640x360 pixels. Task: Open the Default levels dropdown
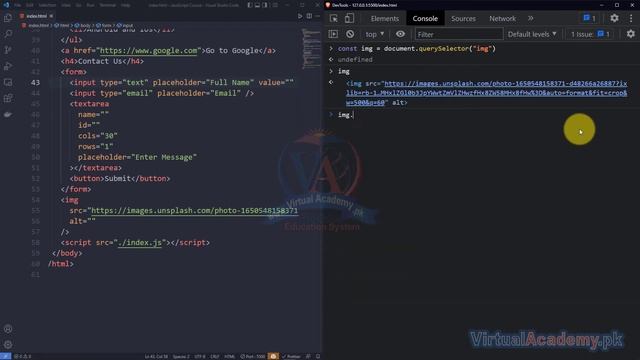[532, 34]
